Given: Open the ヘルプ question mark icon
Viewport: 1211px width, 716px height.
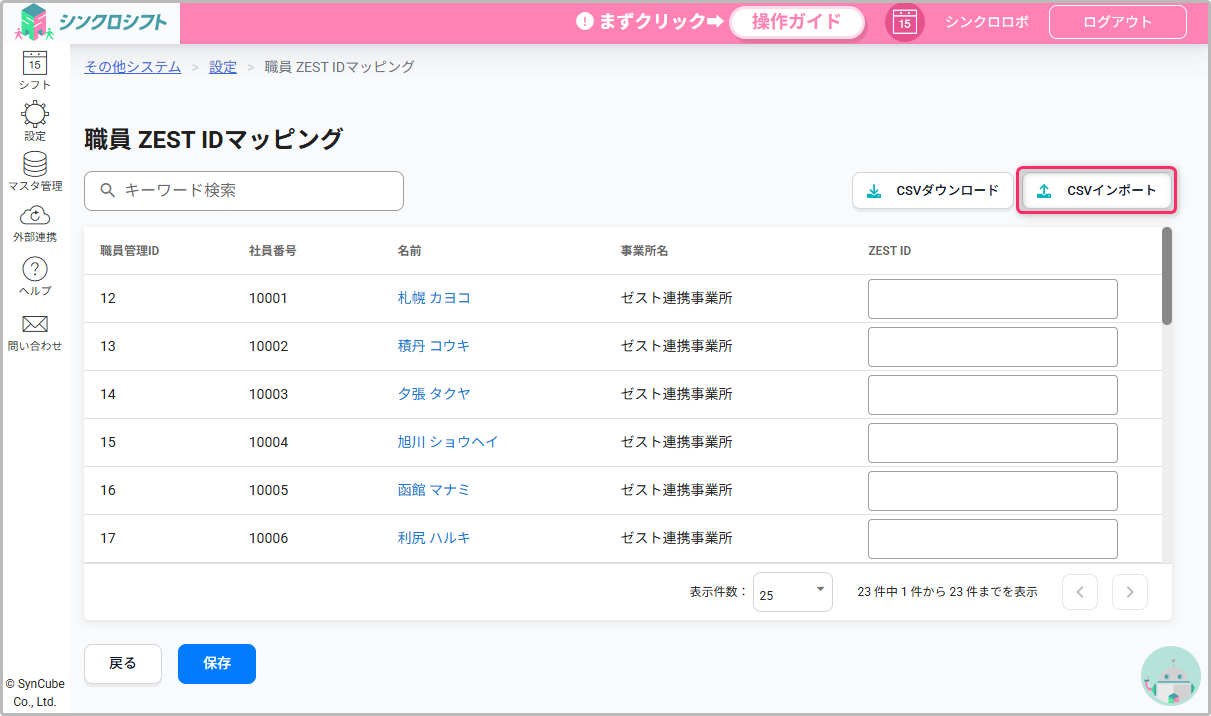Looking at the screenshot, I should 35,270.
